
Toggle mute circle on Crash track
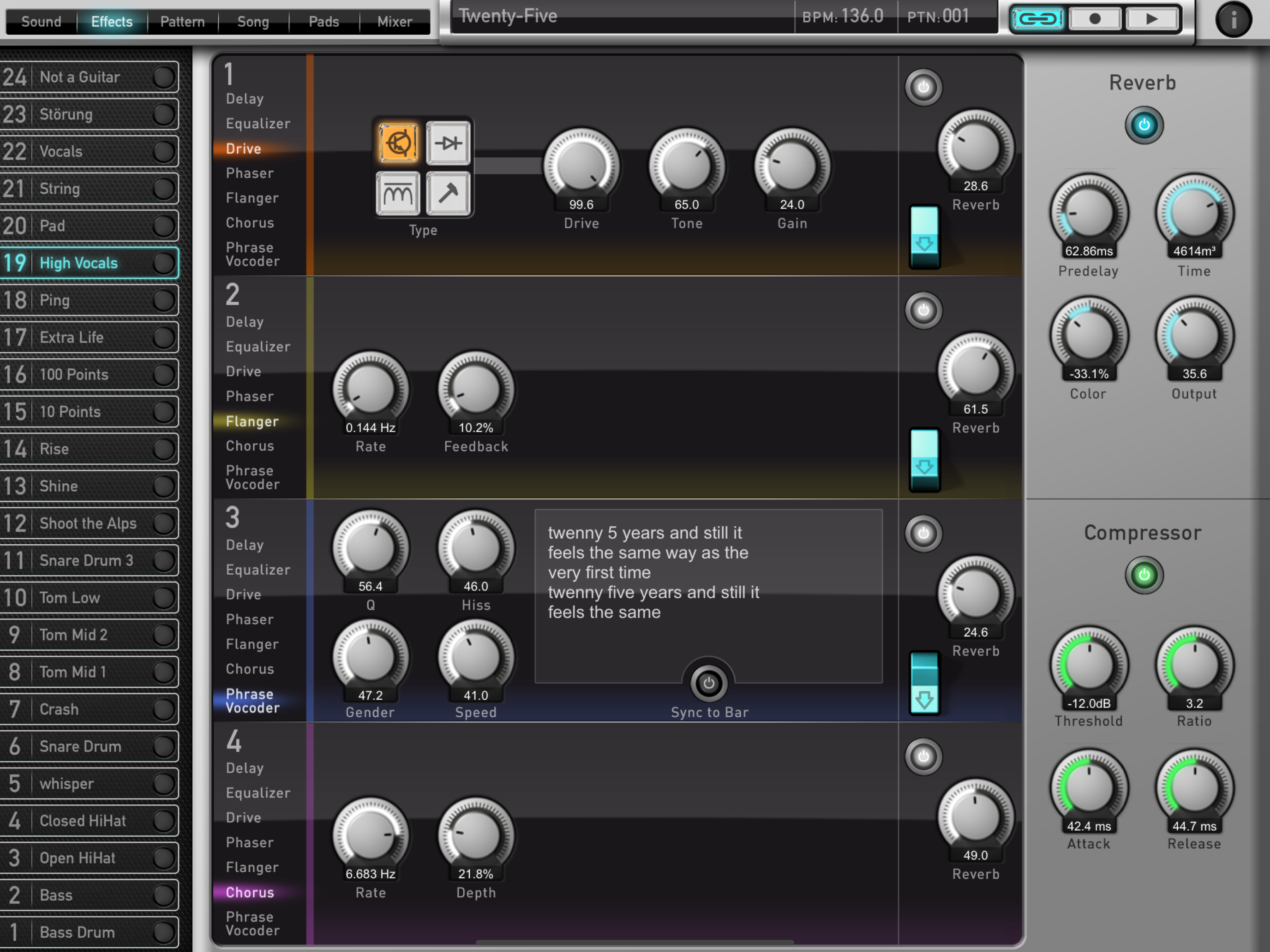pyautogui.click(x=164, y=709)
